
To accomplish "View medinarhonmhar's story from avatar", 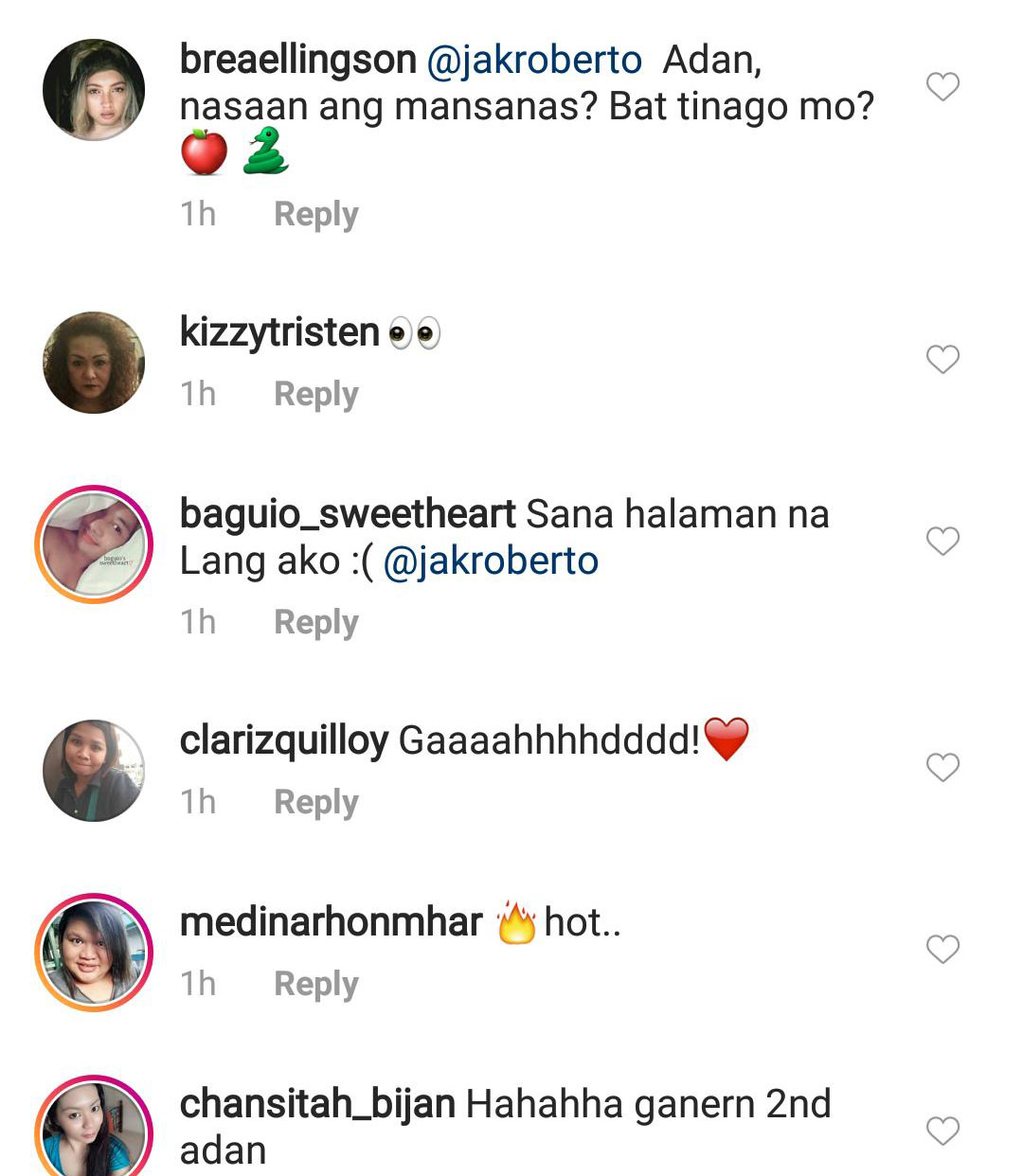I will (x=94, y=953).
